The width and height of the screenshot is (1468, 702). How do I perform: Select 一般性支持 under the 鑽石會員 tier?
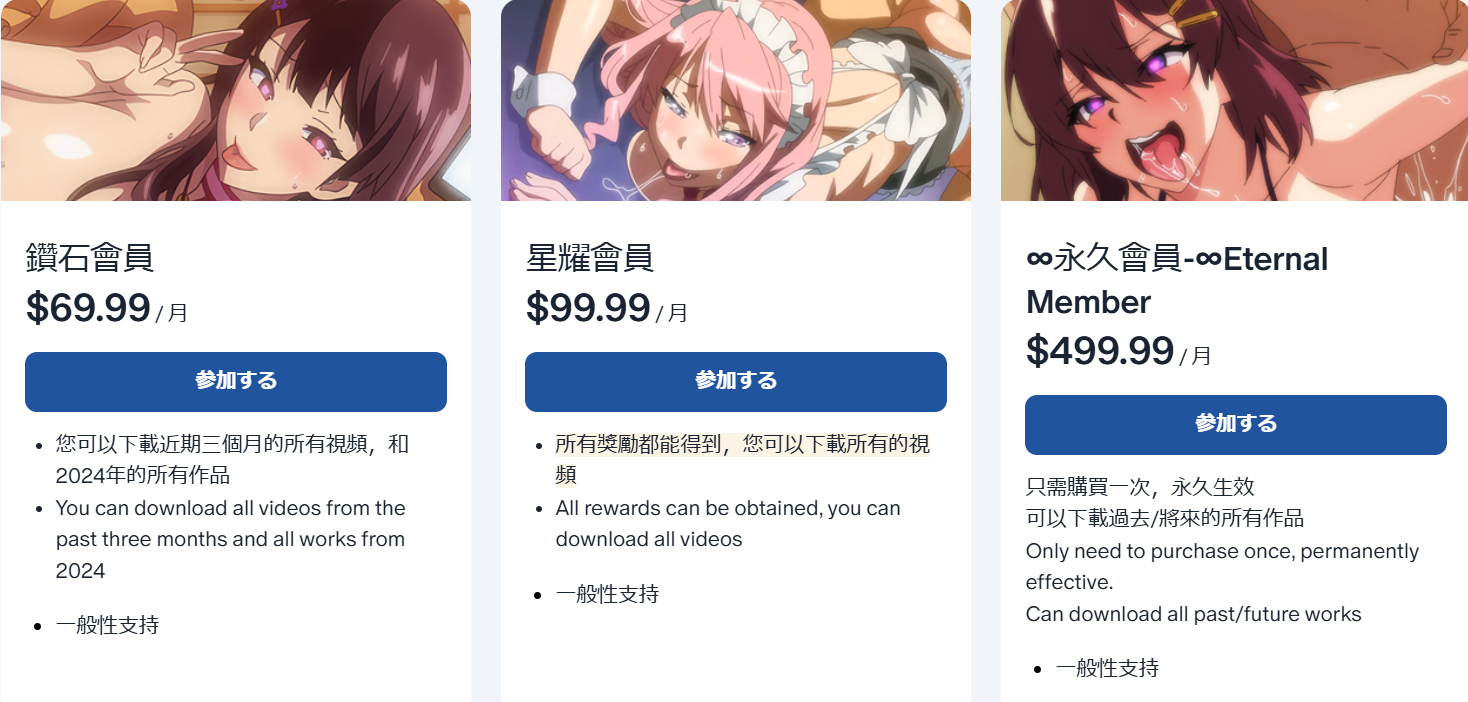pyautogui.click(x=107, y=626)
